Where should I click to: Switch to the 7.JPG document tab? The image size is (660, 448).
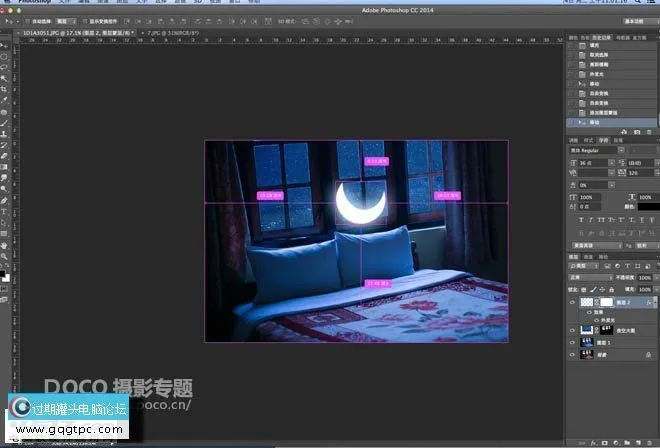[164, 32]
